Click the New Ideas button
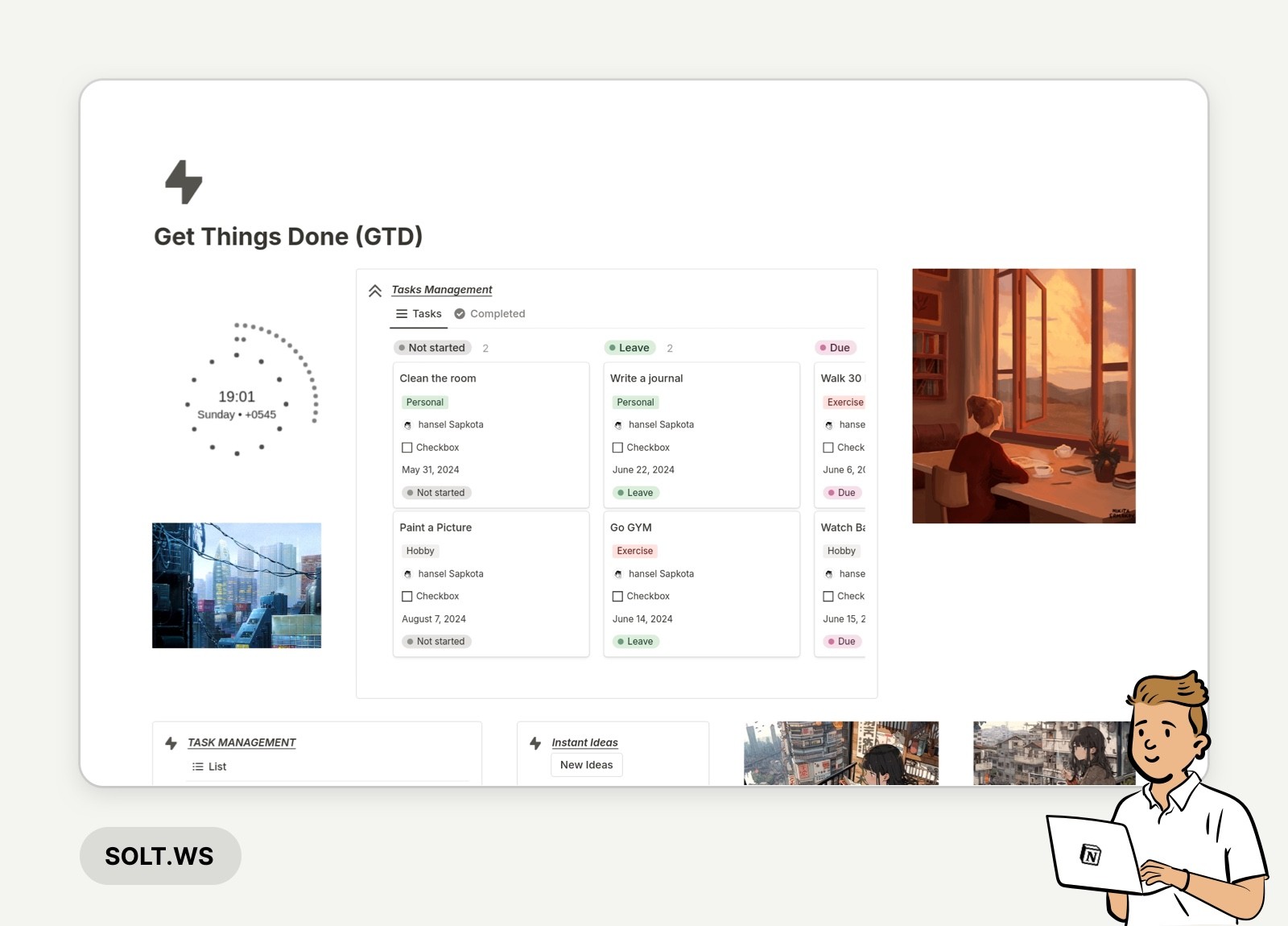Viewport: 1288px width, 926px height. click(x=586, y=764)
